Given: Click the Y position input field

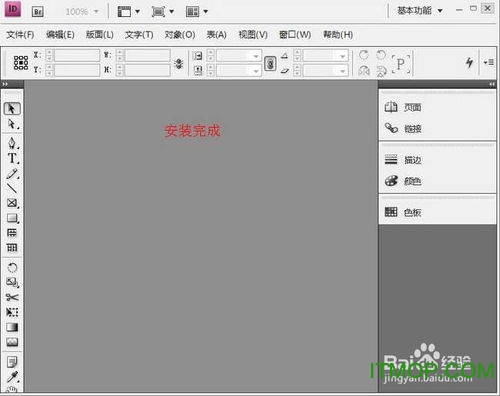Looking at the screenshot, I should click(x=77, y=70).
